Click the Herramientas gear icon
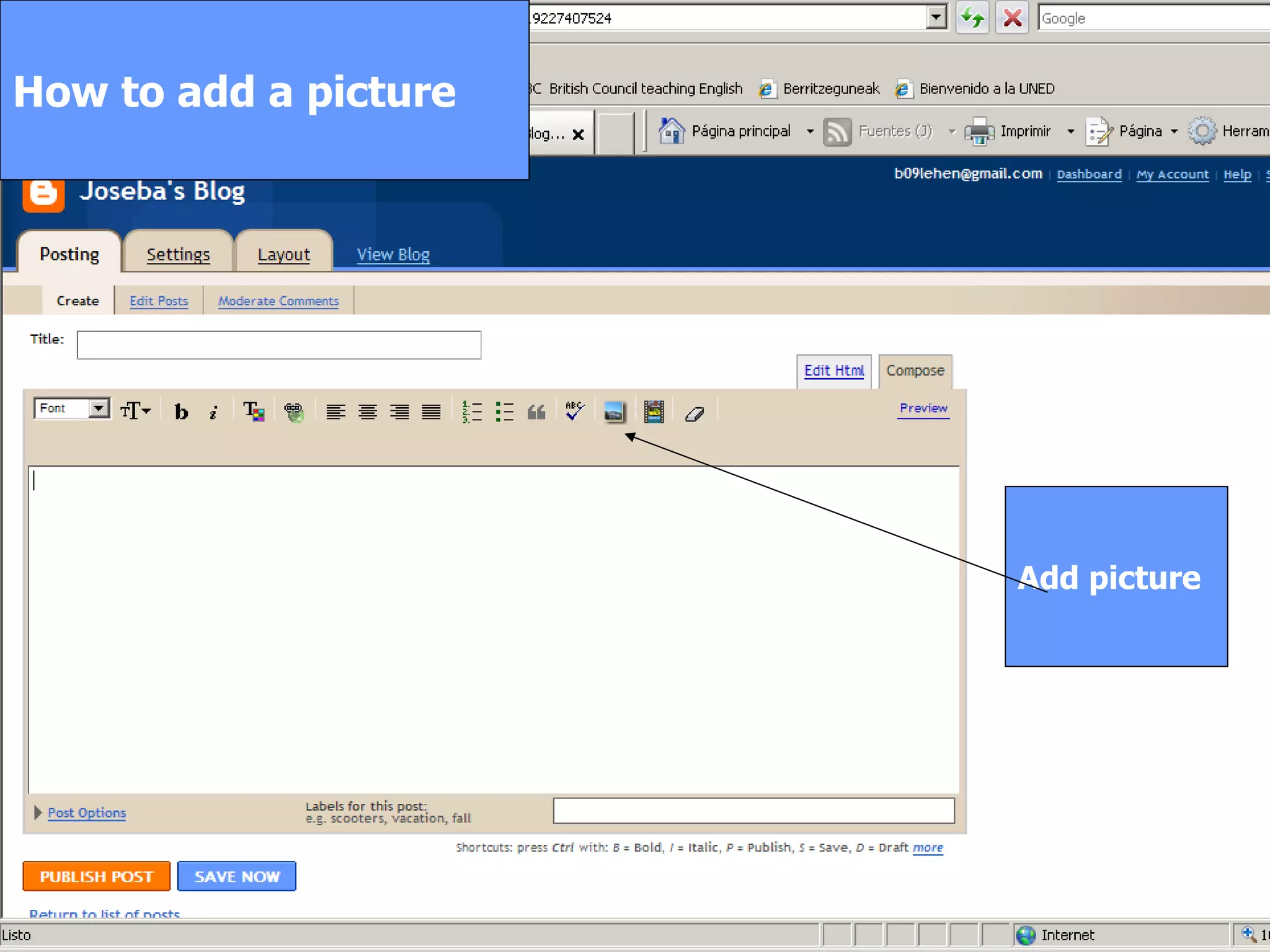 tap(1202, 131)
